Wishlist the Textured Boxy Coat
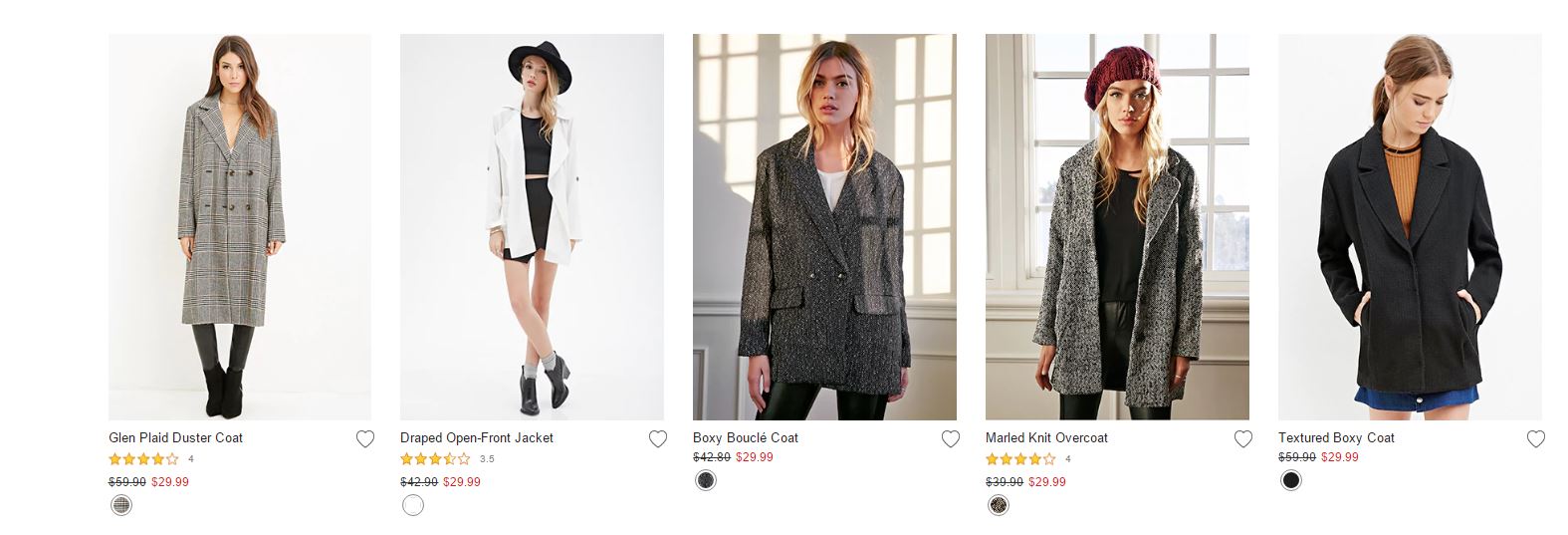 (x=1536, y=439)
